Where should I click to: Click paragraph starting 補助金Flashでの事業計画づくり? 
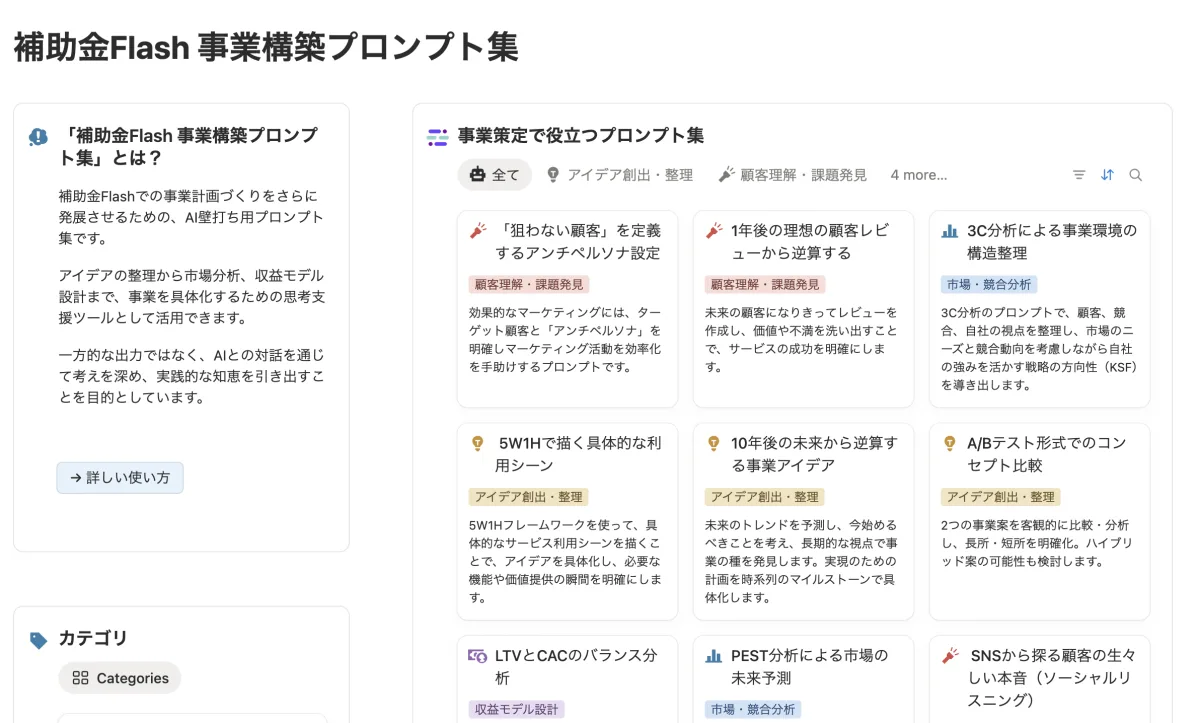click(192, 217)
